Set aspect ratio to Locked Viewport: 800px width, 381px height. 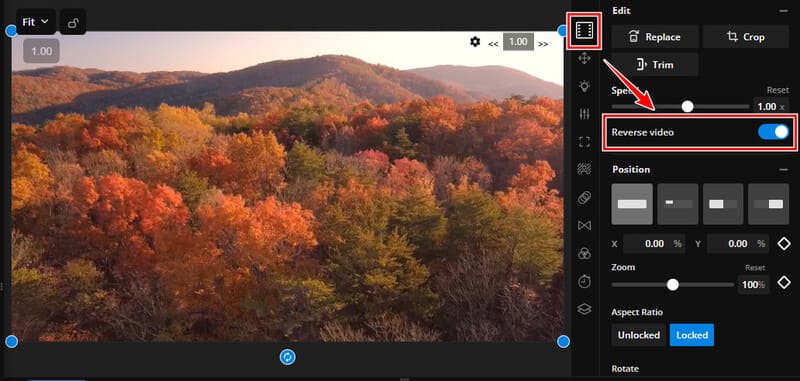(x=692, y=335)
